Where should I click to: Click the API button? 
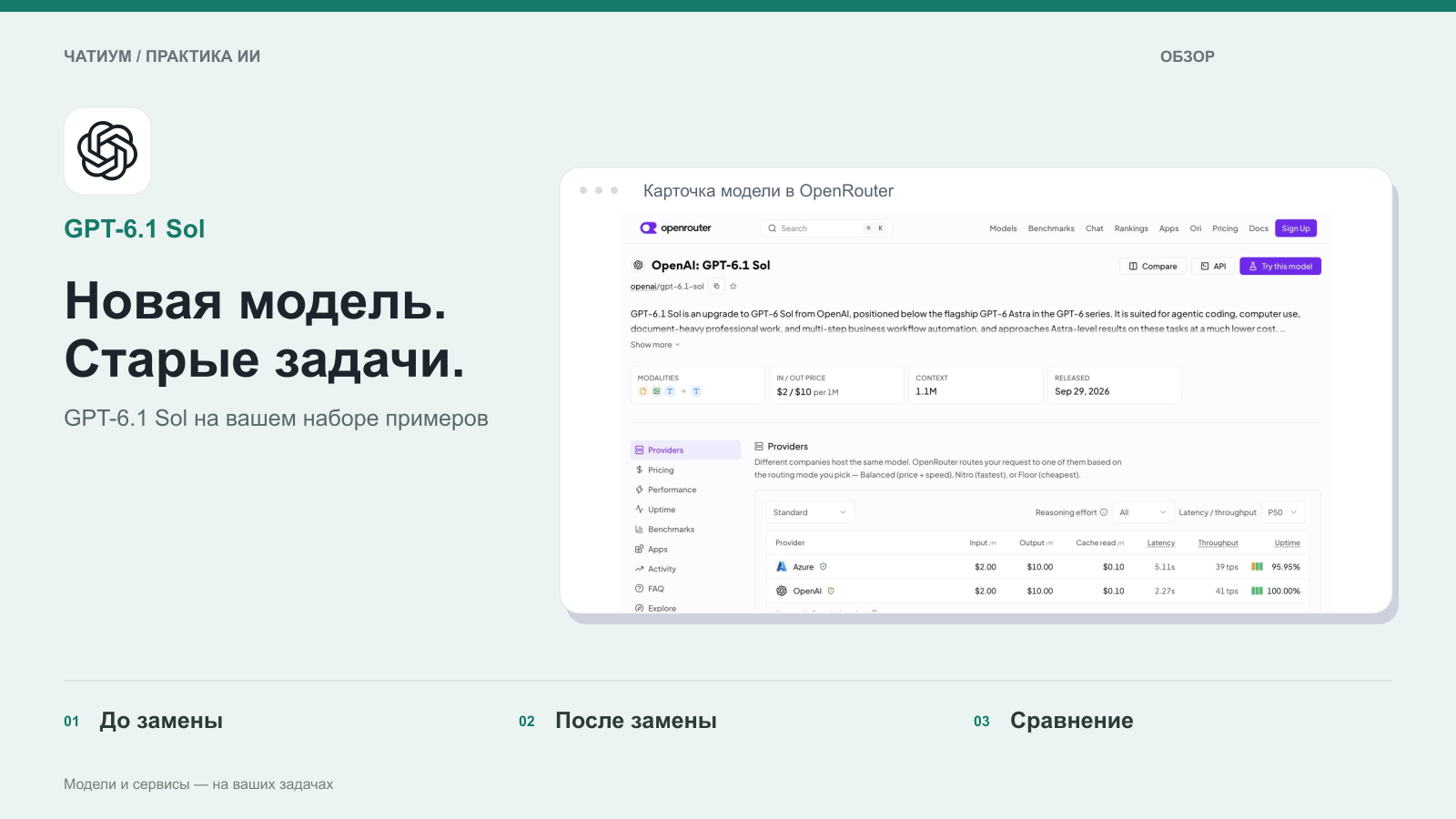(x=1213, y=267)
